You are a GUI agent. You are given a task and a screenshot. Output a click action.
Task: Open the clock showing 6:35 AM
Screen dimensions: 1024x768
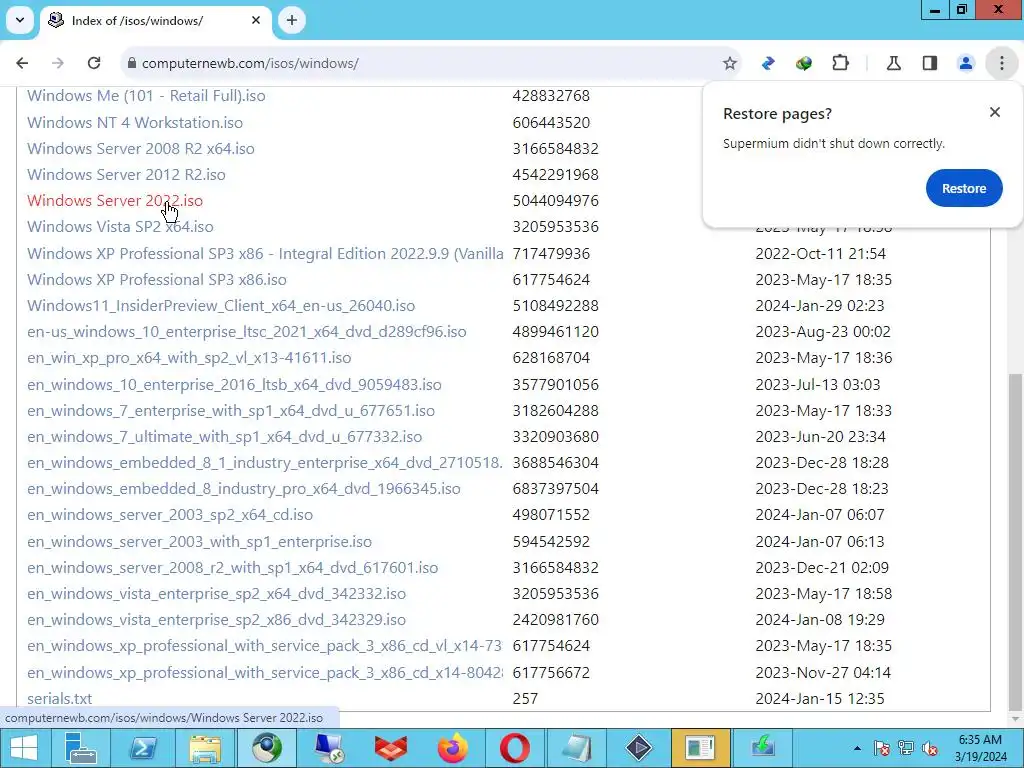(x=980, y=748)
